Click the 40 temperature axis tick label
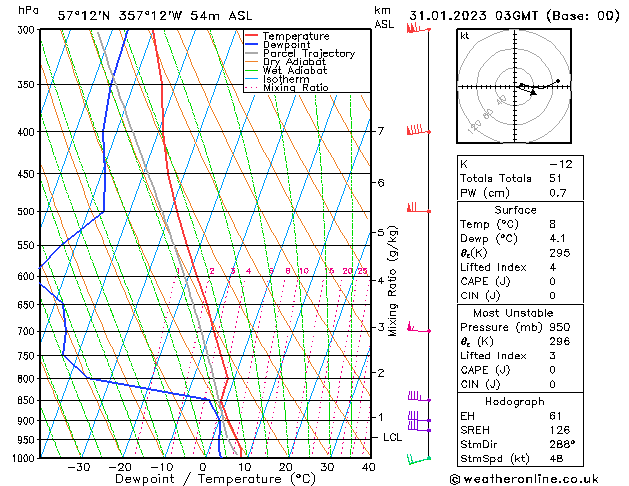The height and width of the screenshot is (486, 629). click(x=368, y=467)
